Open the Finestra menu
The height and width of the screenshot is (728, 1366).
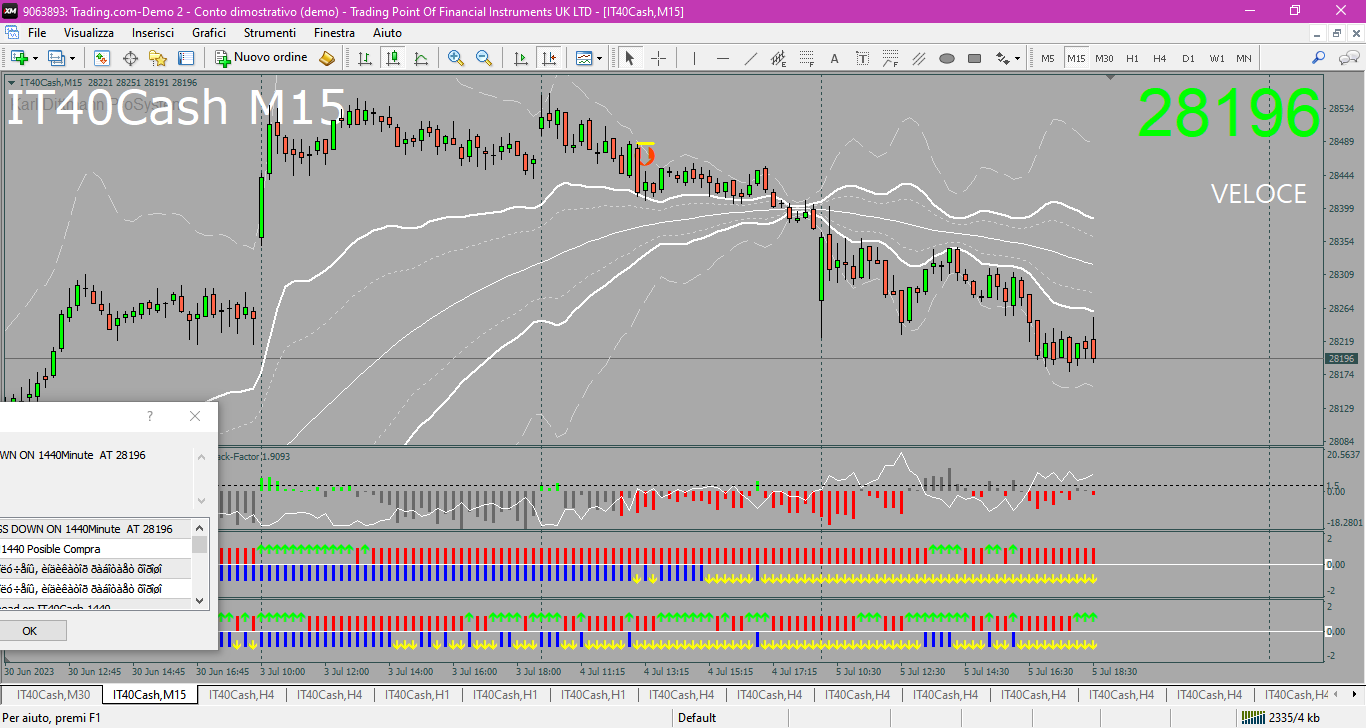point(334,33)
